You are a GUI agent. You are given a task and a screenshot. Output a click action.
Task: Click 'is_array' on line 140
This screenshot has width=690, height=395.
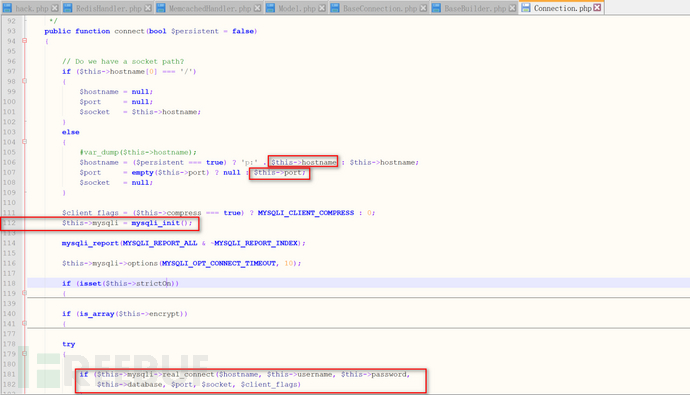(x=97, y=314)
